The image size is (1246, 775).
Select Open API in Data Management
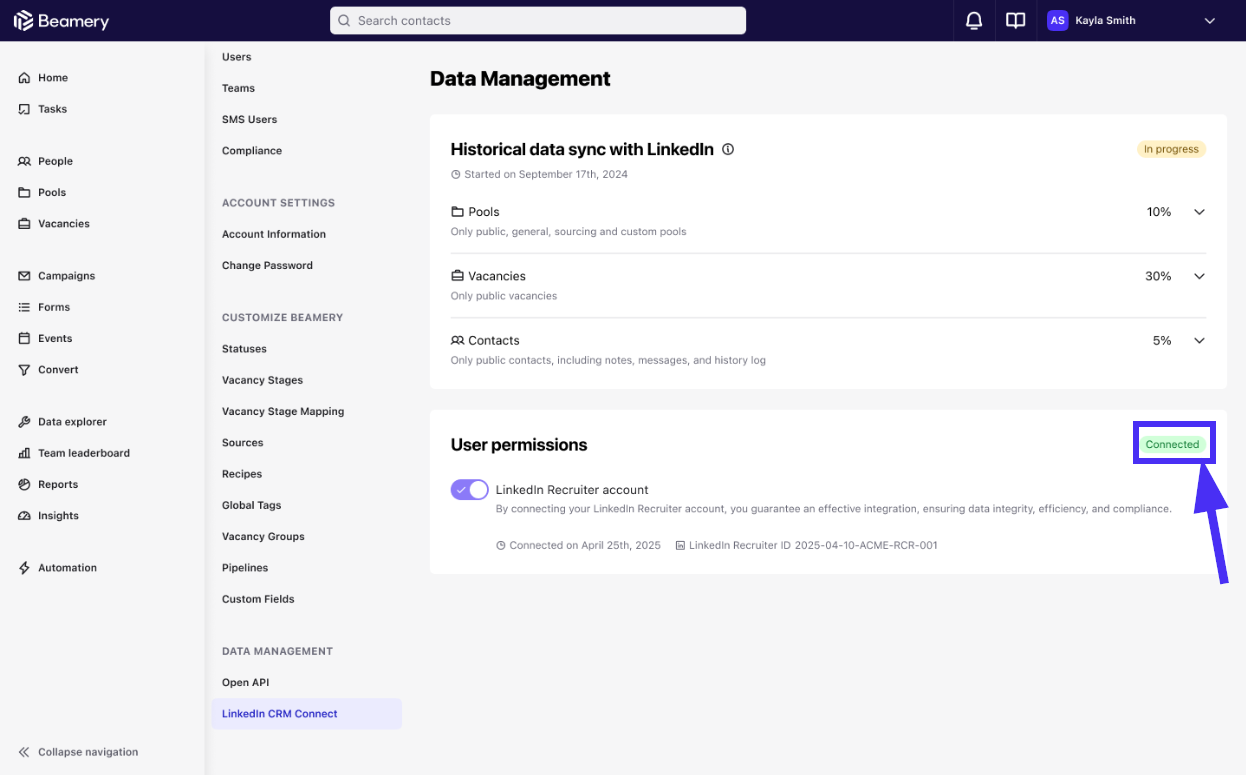click(x=245, y=683)
